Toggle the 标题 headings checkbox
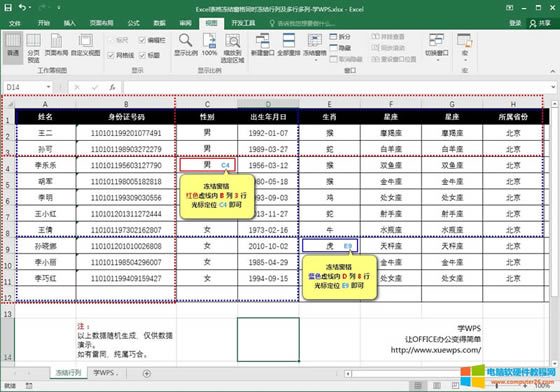 coord(142,55)
